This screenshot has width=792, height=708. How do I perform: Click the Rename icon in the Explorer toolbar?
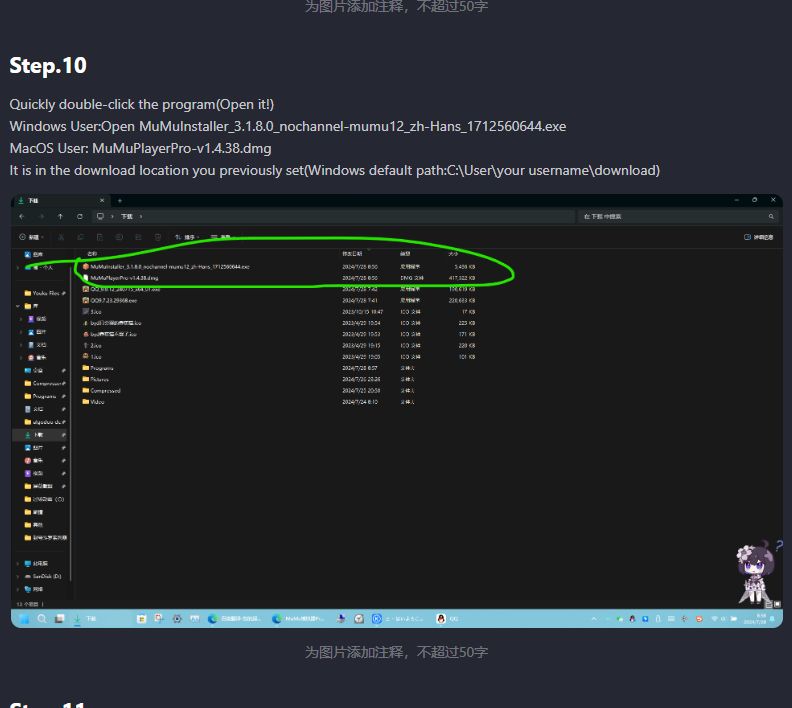tap(119, 237)
